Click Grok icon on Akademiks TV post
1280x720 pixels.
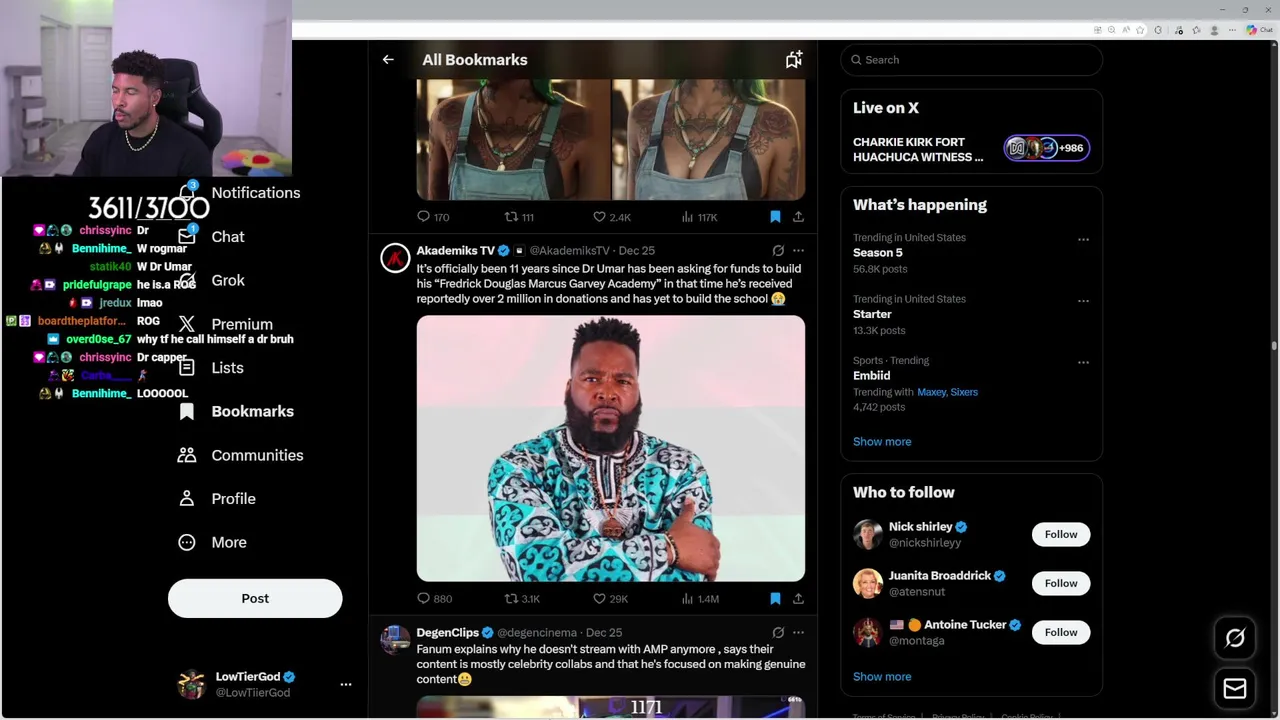click(x=778, y=251)
